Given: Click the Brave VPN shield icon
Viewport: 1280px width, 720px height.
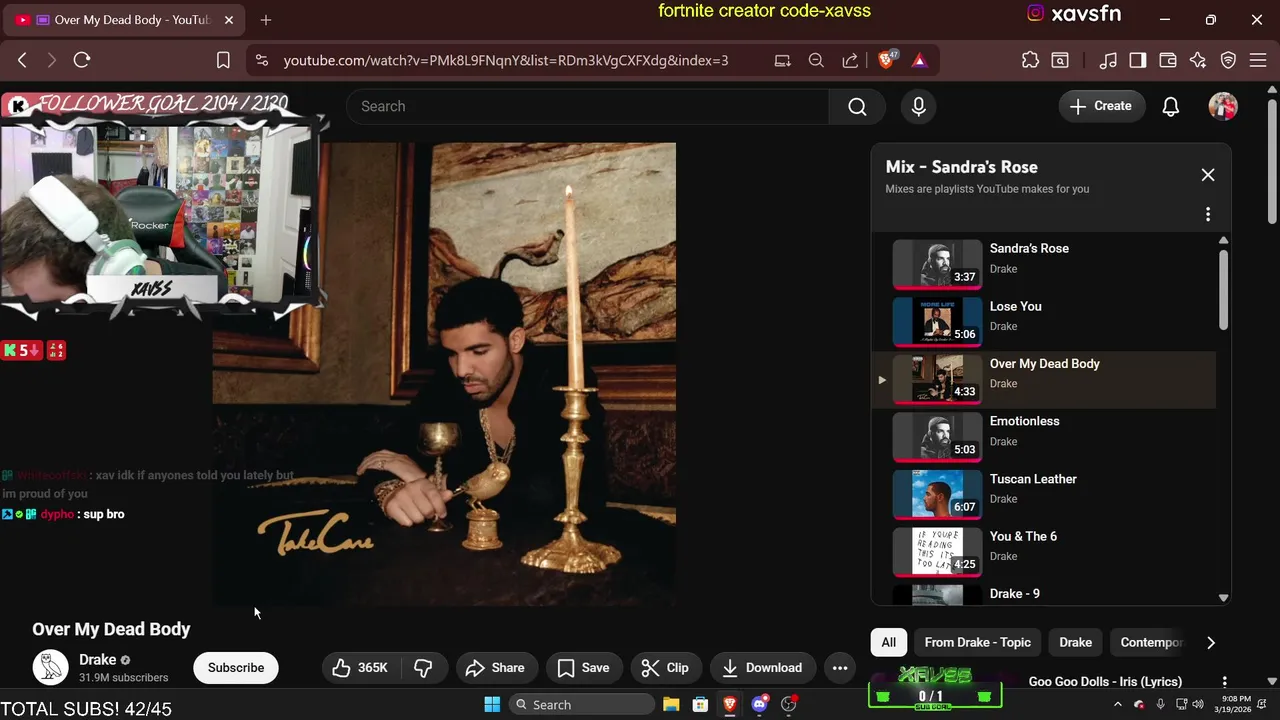Looking at the screenshot, I should (x=1229, y=60).
